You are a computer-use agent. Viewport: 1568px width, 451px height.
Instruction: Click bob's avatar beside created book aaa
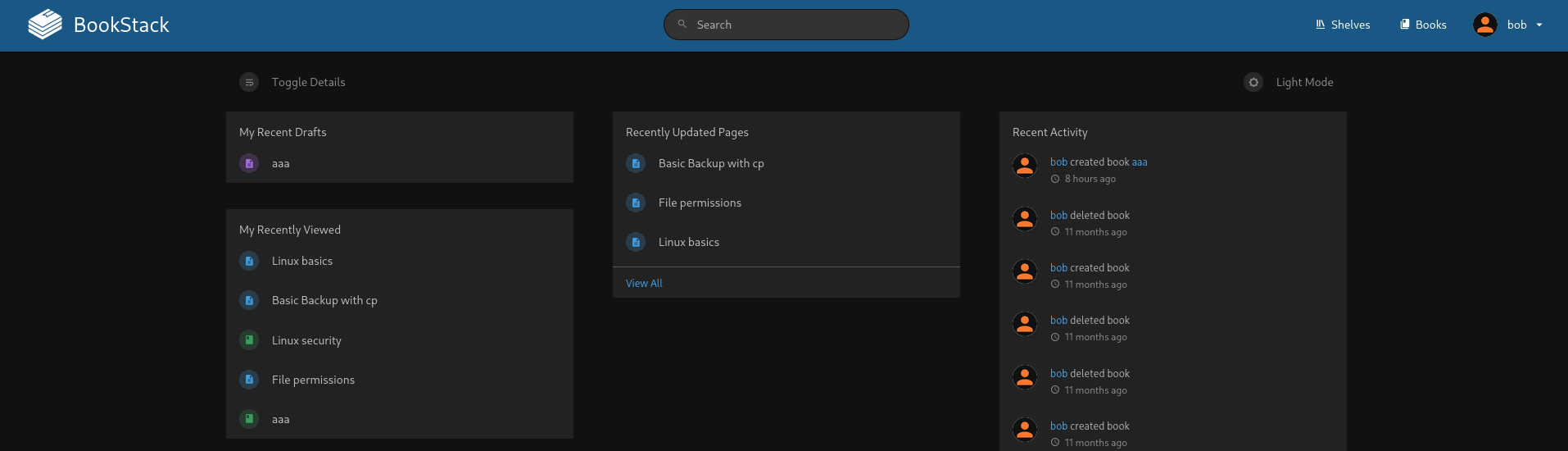click(1025, 166)
